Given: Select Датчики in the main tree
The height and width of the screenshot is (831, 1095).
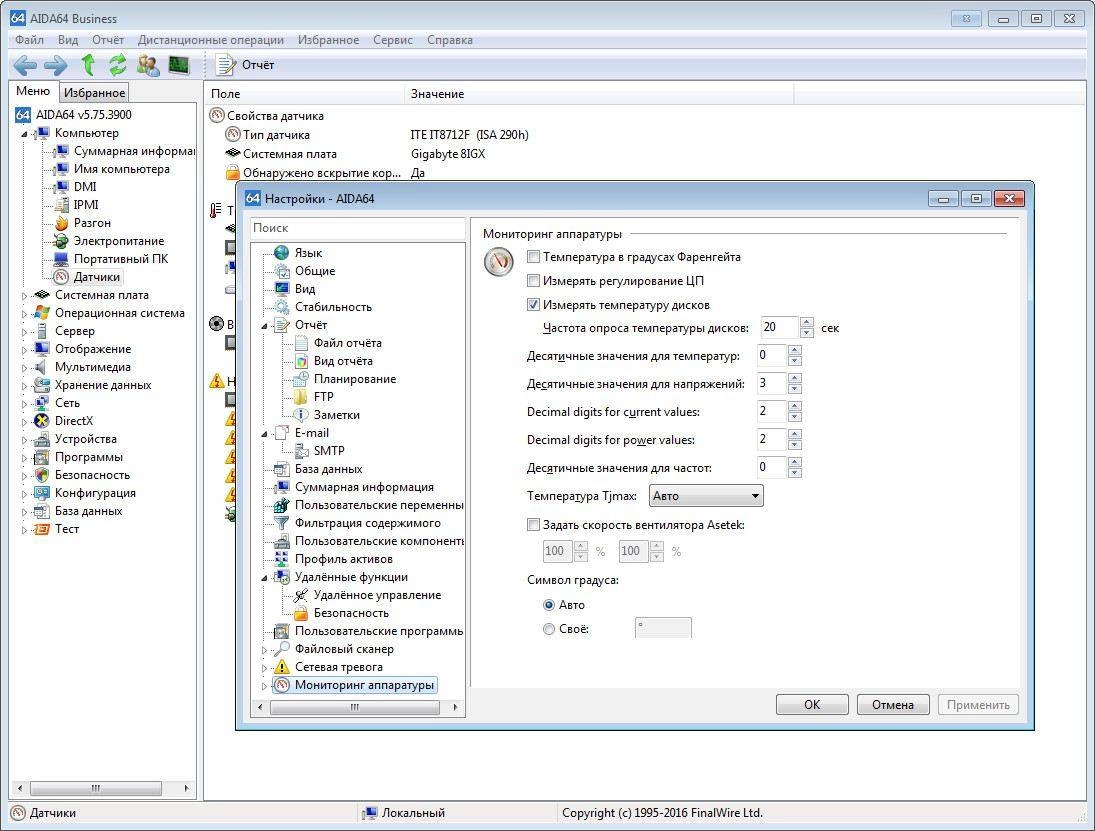Looking at the screenshot, I should (96, 277).
